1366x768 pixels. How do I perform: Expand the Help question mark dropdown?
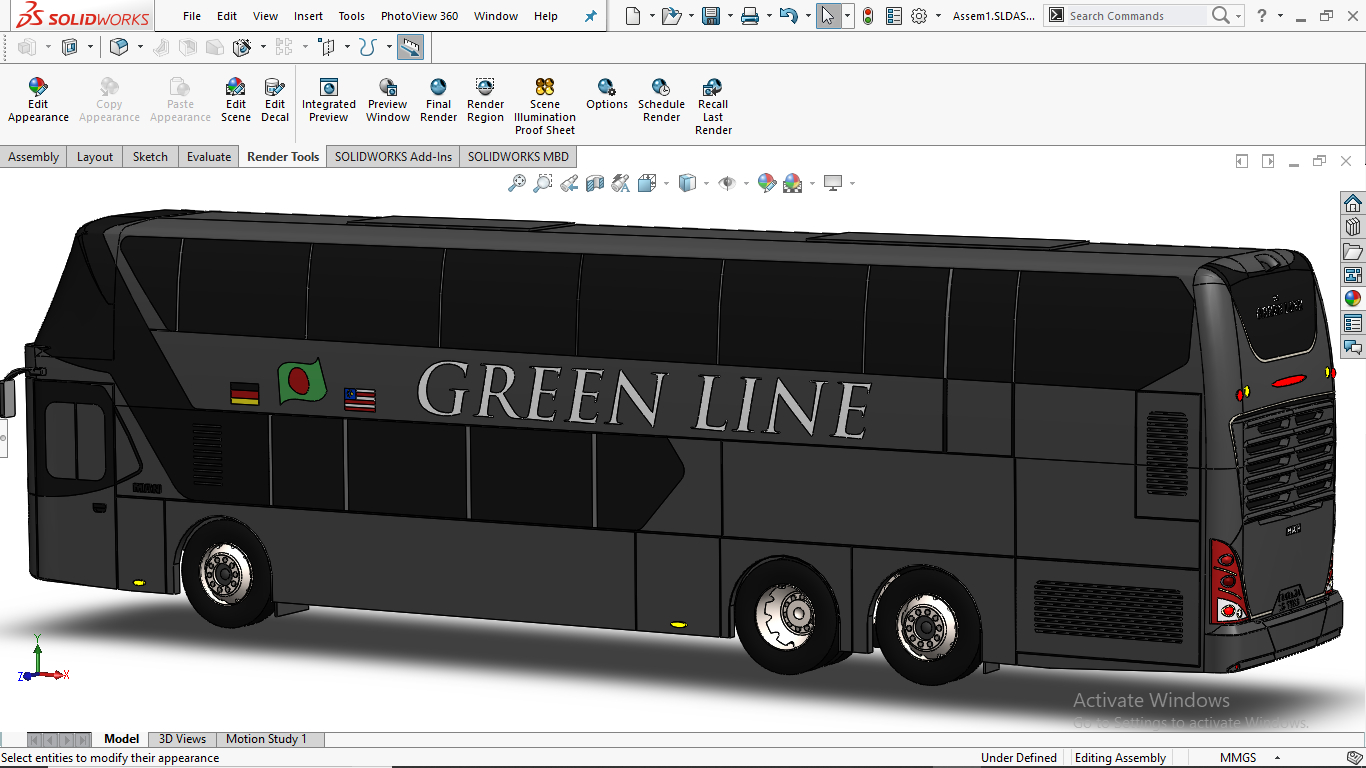[x=1281, y=16]
